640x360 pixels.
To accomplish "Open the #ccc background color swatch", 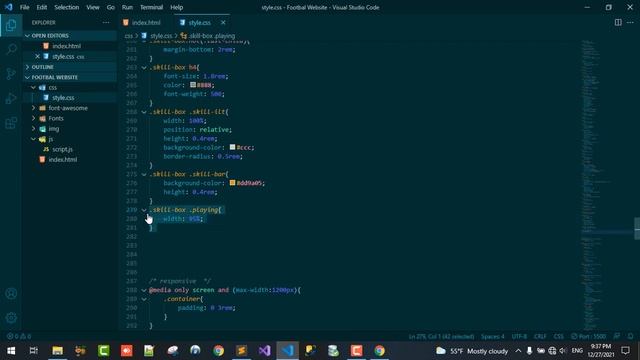I will tap(232, 147).
